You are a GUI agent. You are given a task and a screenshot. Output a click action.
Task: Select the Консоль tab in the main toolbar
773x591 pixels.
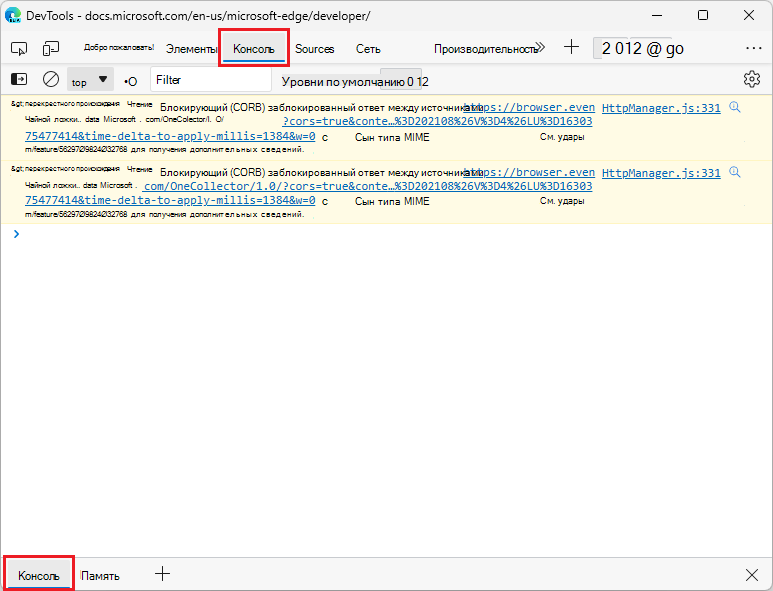coord(254,49)
